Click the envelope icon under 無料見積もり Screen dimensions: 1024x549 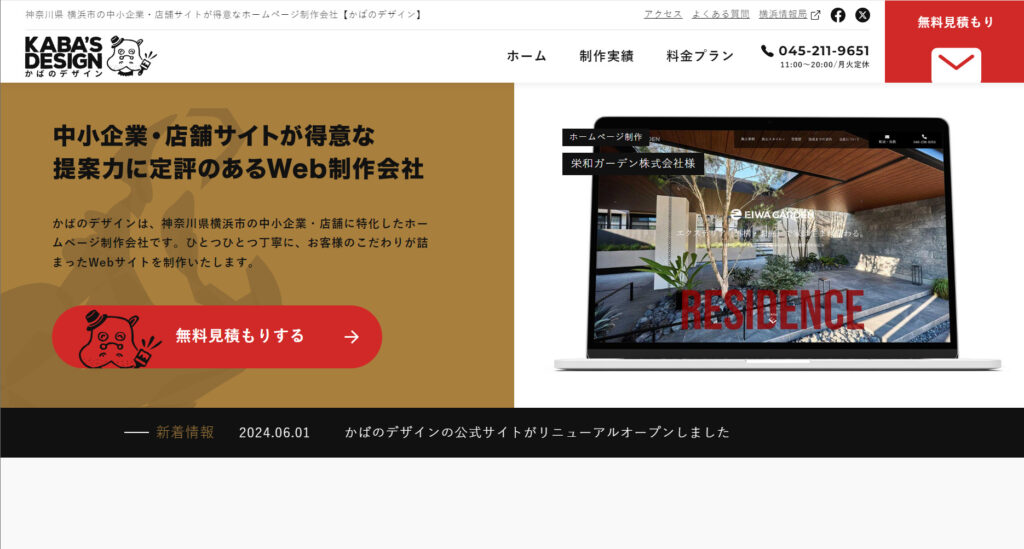point(956,65)
